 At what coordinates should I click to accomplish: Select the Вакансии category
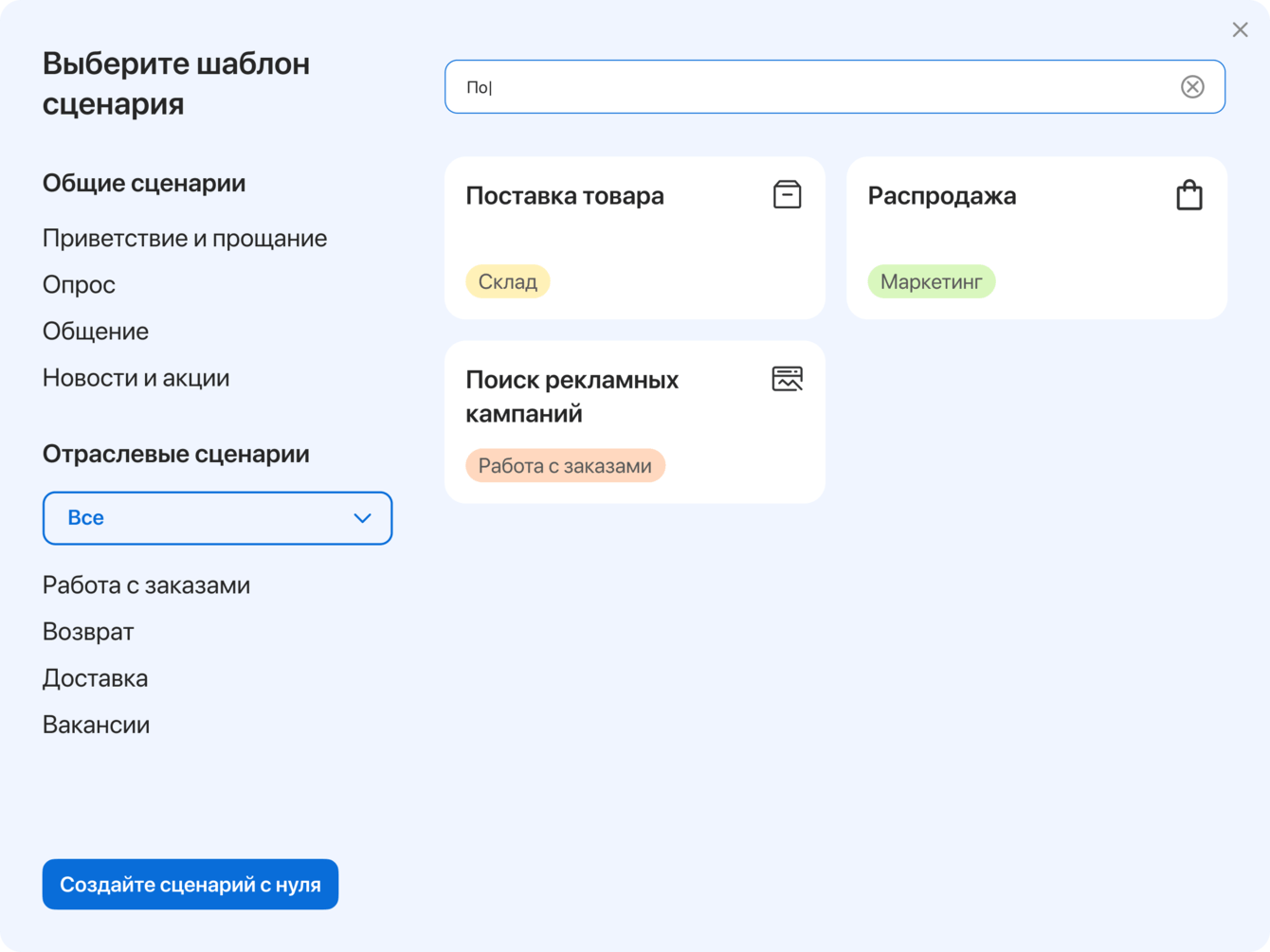[96, 725]
